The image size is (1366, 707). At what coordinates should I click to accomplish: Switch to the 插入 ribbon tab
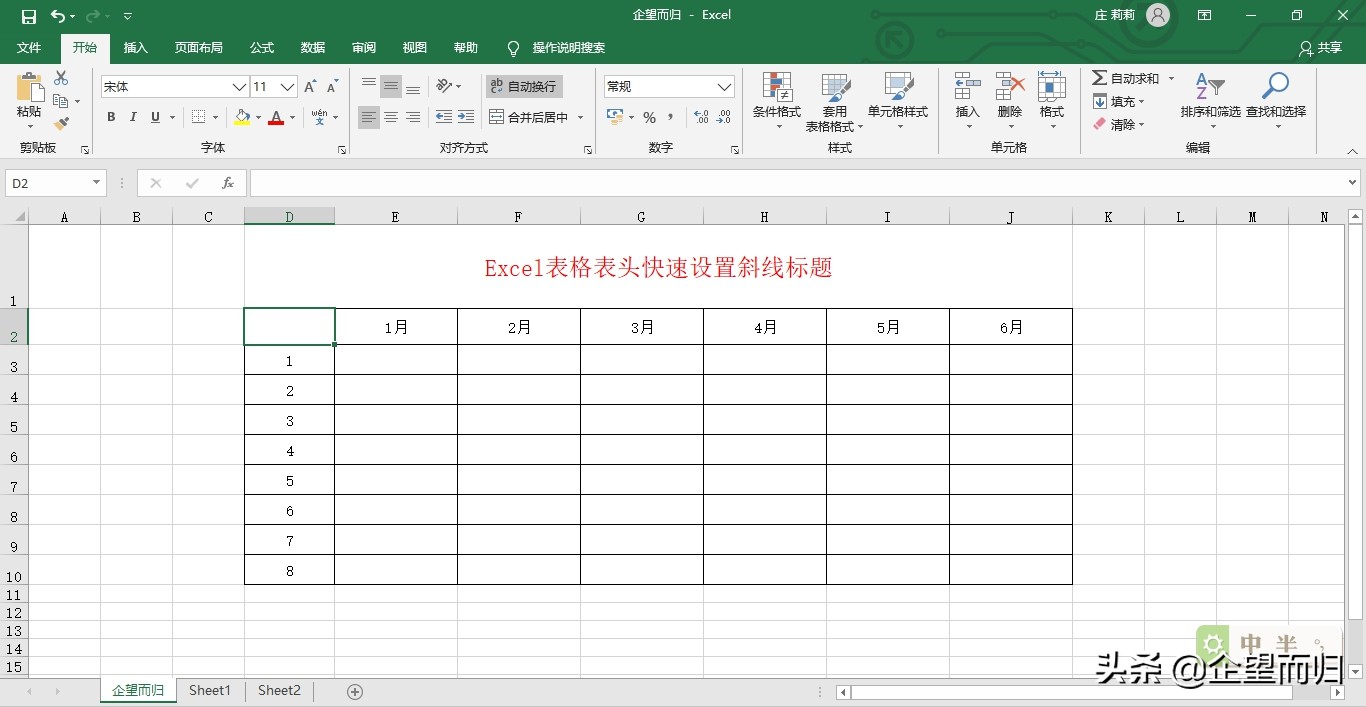click(136, 47)
